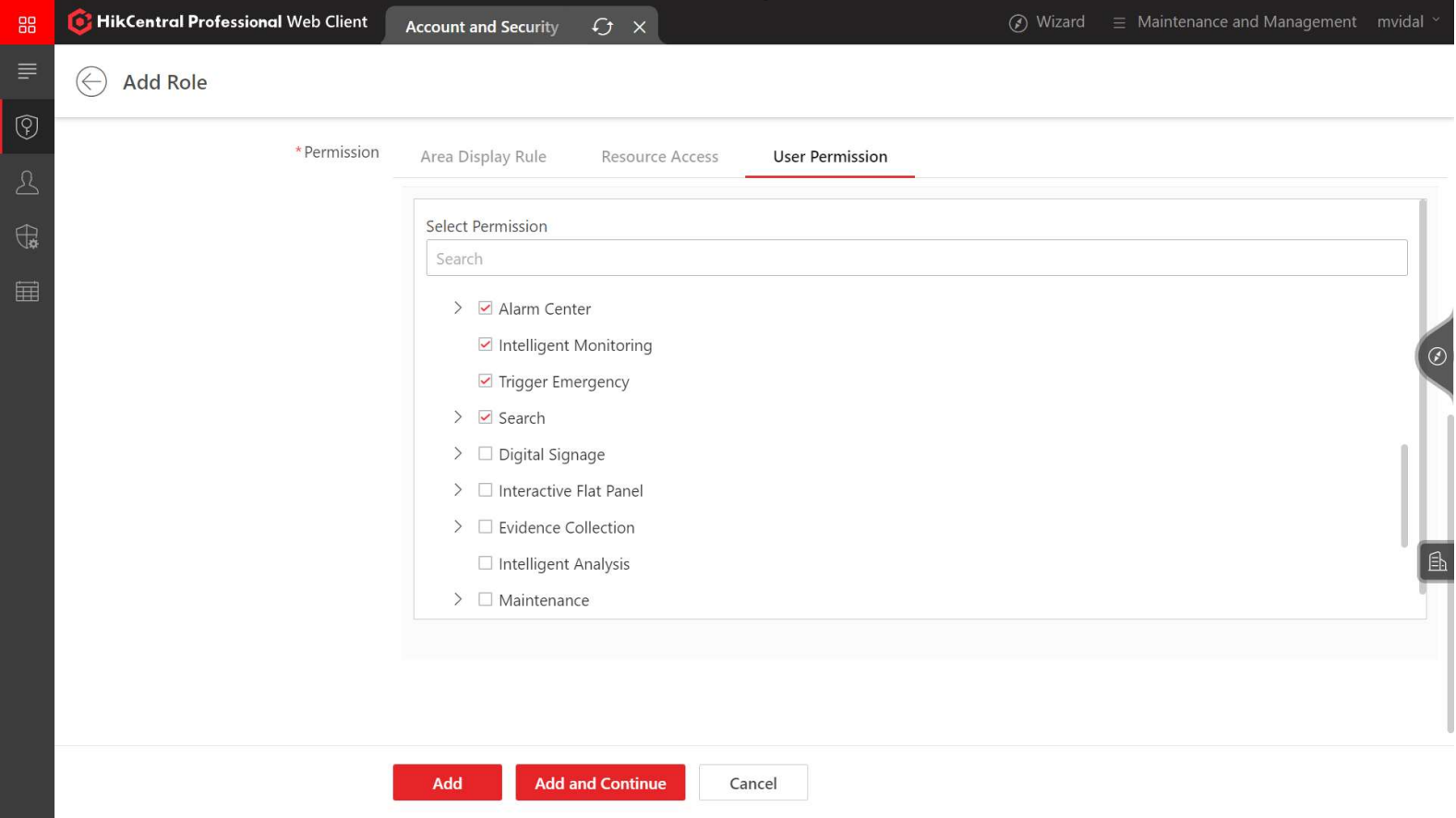Click the permission Search input field
The image size is (1456, 818).
tap(916, 259)
